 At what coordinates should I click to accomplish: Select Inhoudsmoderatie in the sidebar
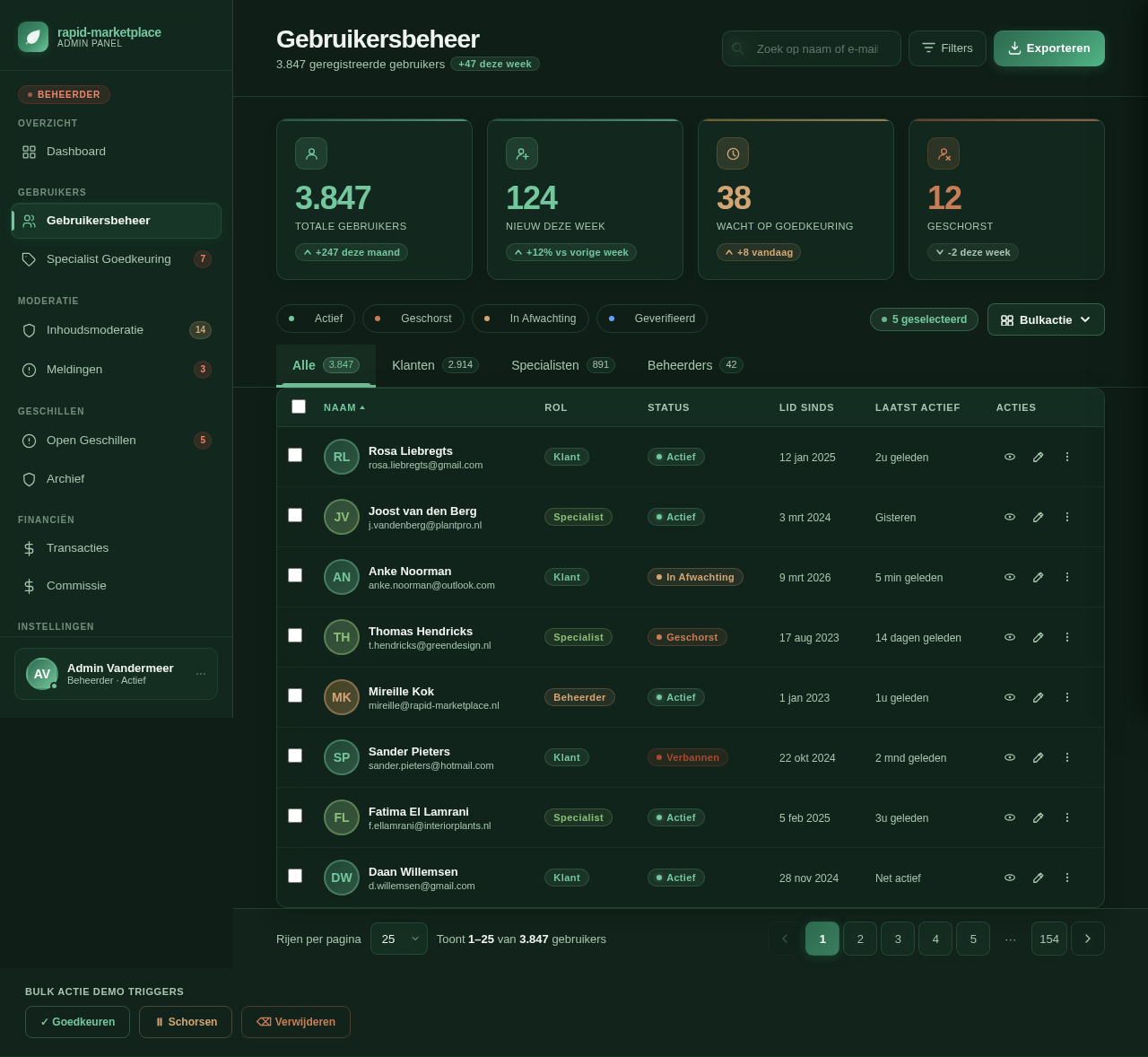(95, 330)
